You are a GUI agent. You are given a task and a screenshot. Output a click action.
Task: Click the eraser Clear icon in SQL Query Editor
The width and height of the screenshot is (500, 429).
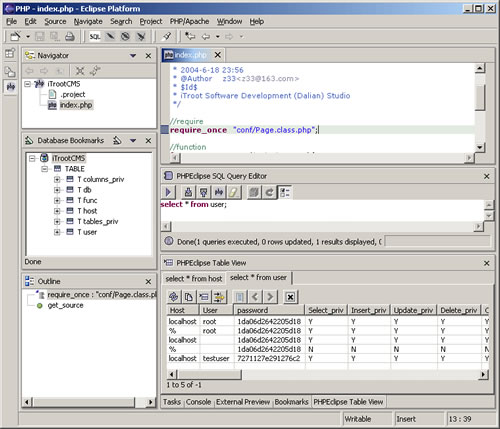tap(233, 192)
